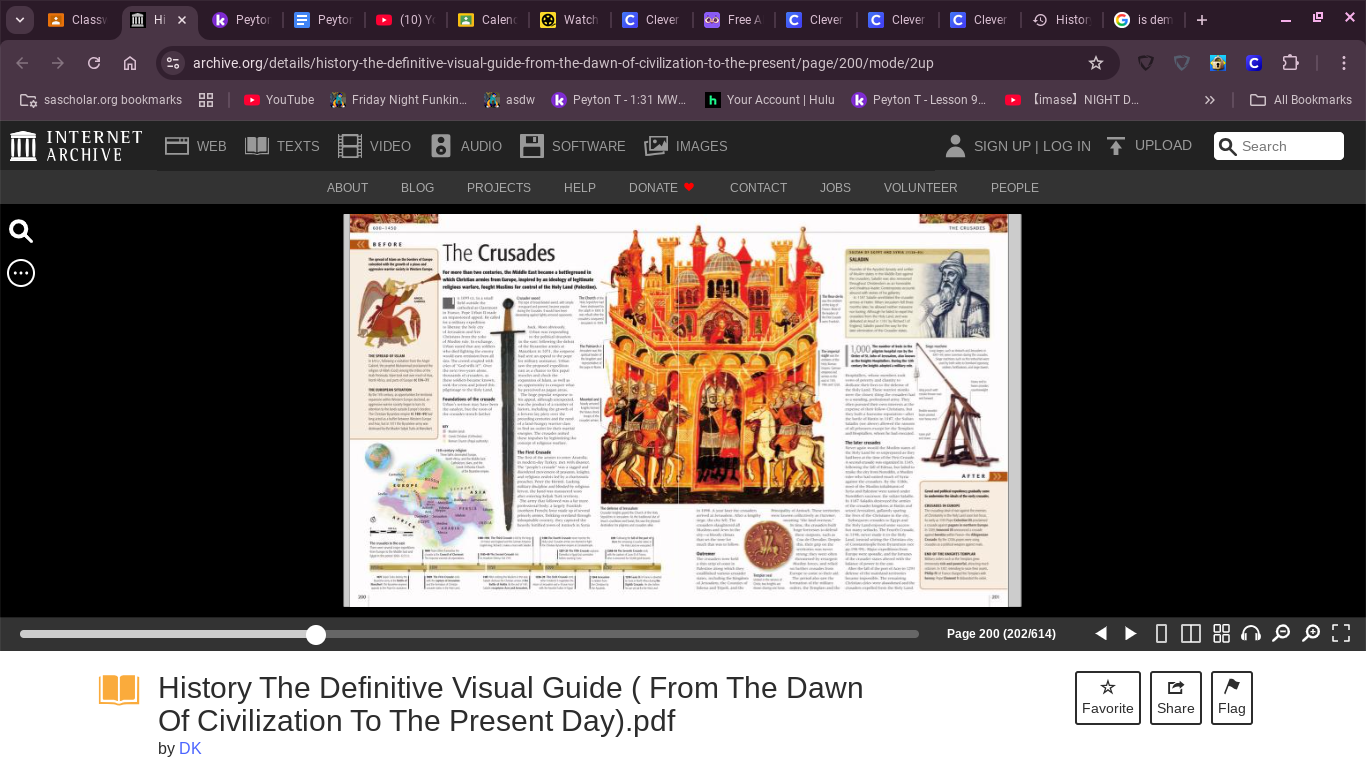Follow the DK author link
The width and height of the screenshot is (1366, 768).
tap(190, 748)
